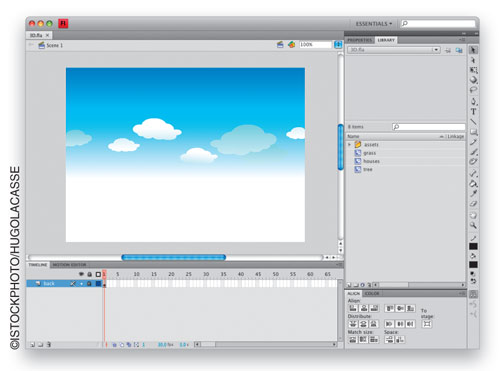Click the Align left edge icon
The width and height of the screenshot is (500, 371).
tap(353, 308)
